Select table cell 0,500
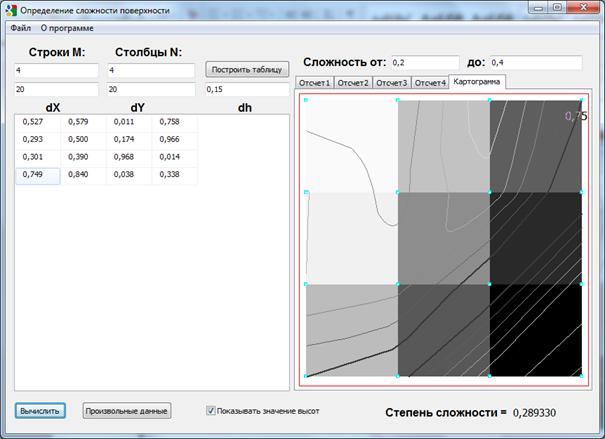 point(83,140)
